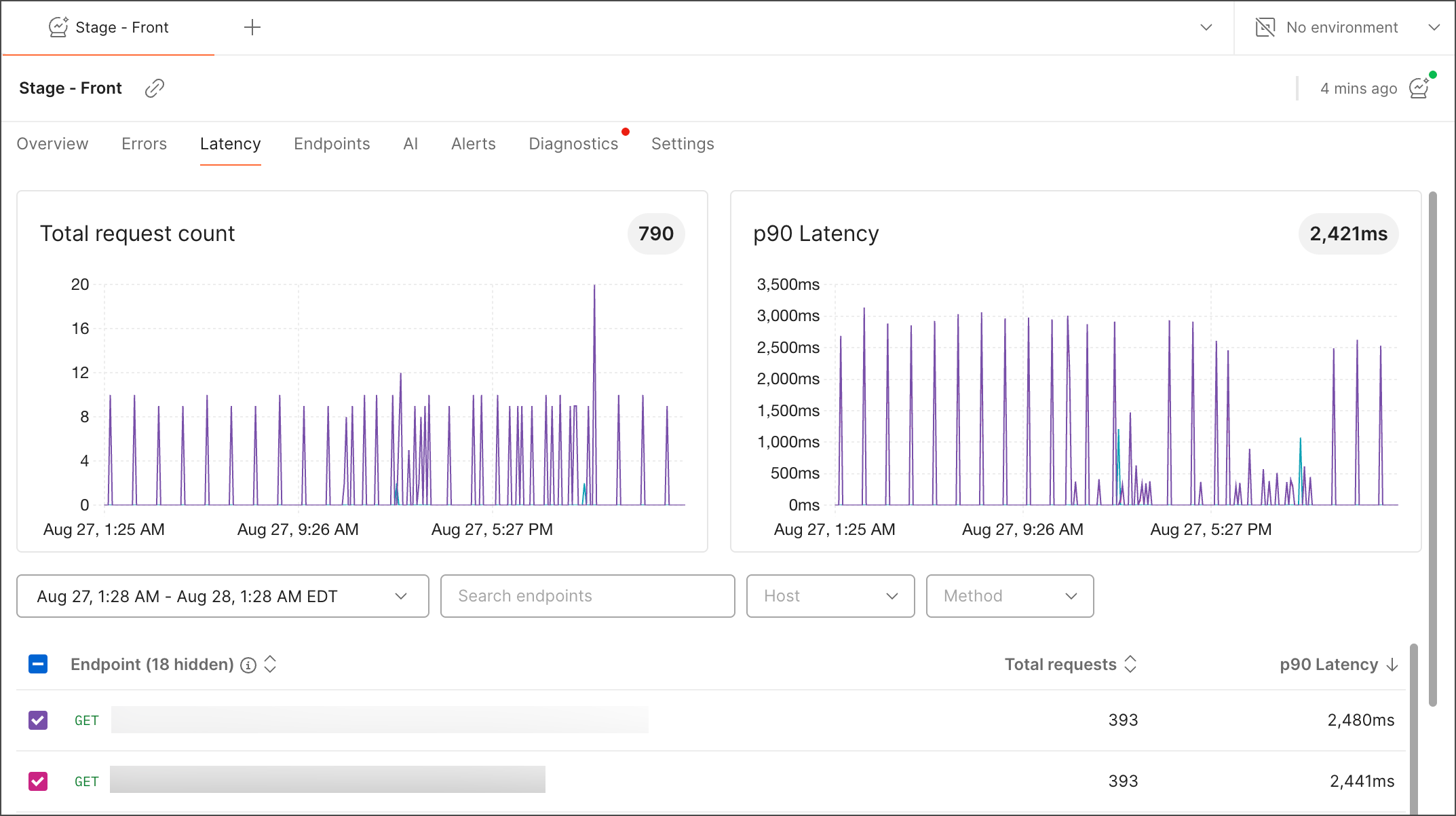The image size is (1456, 816).
Task: Switch to the Errors tab
Action: click(x=144, y=144)
